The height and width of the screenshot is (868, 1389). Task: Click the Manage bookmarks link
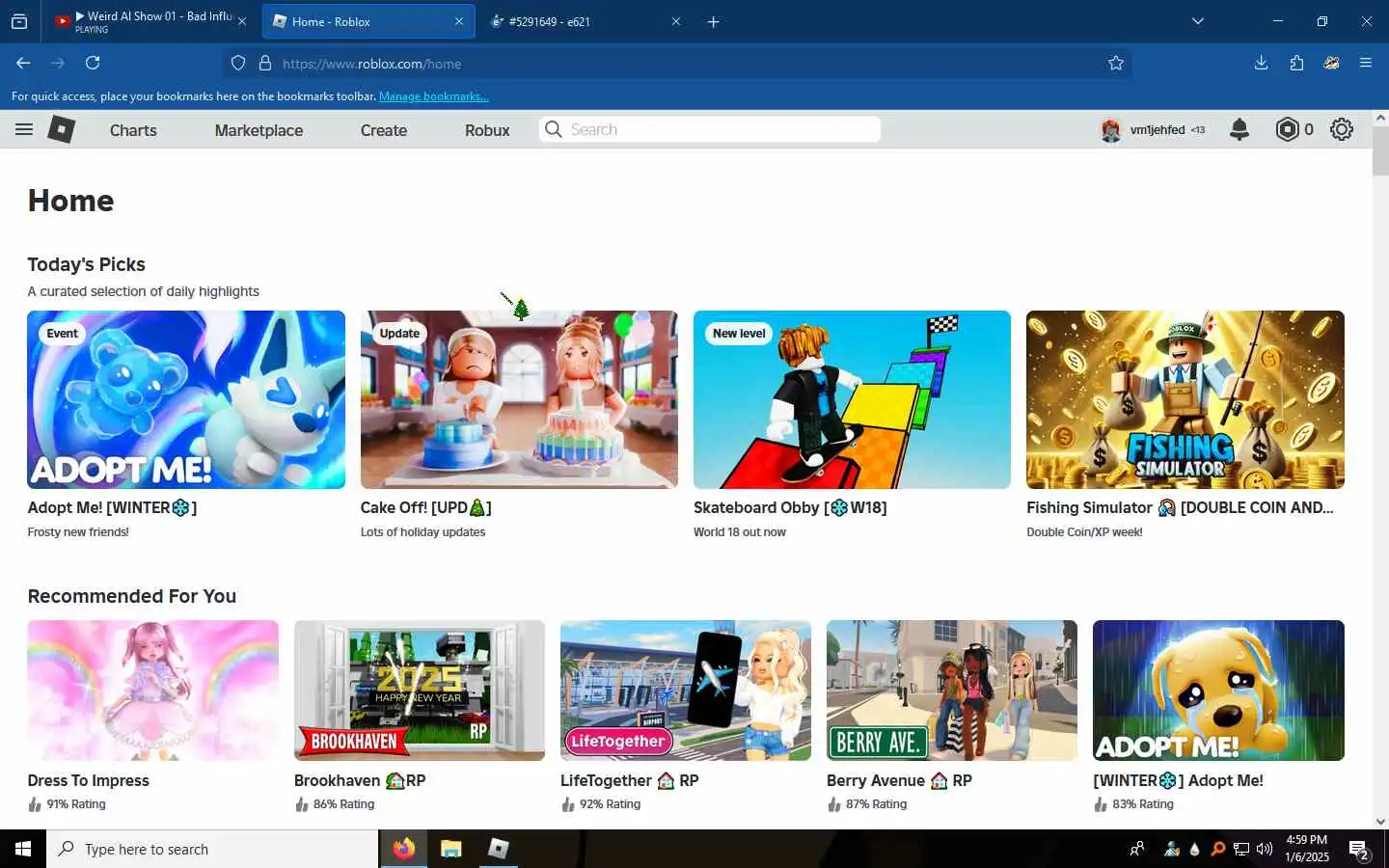(433, 96)
